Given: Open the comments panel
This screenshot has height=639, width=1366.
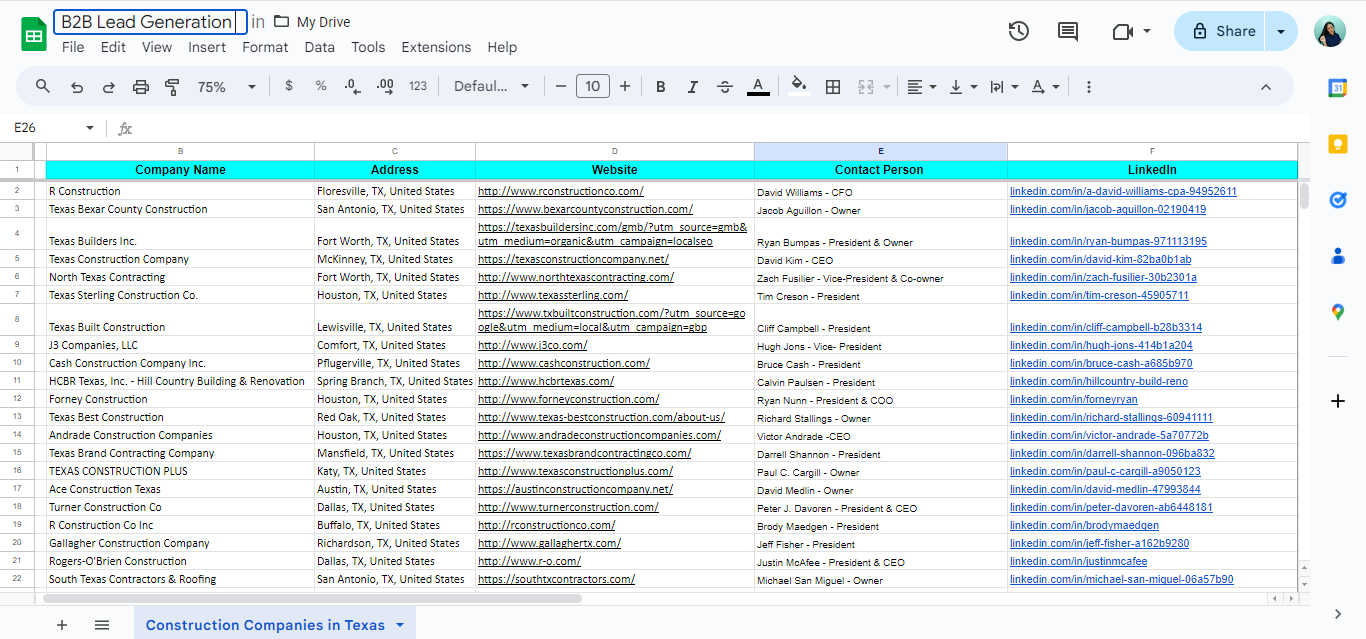Looking at the screenshot, I should click(x=1068, y=31).
